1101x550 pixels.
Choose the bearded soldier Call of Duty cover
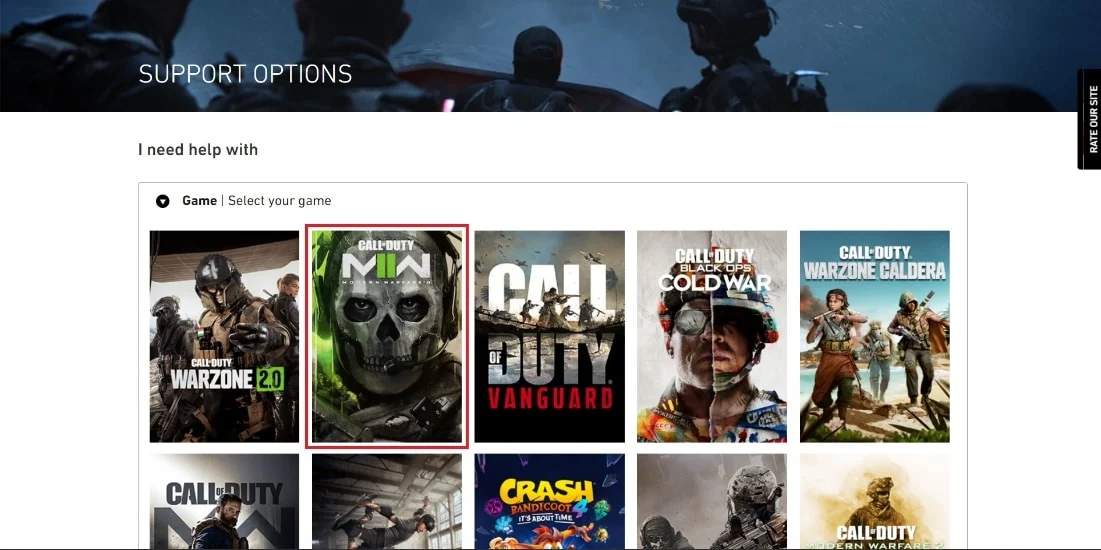pos(224,502)
